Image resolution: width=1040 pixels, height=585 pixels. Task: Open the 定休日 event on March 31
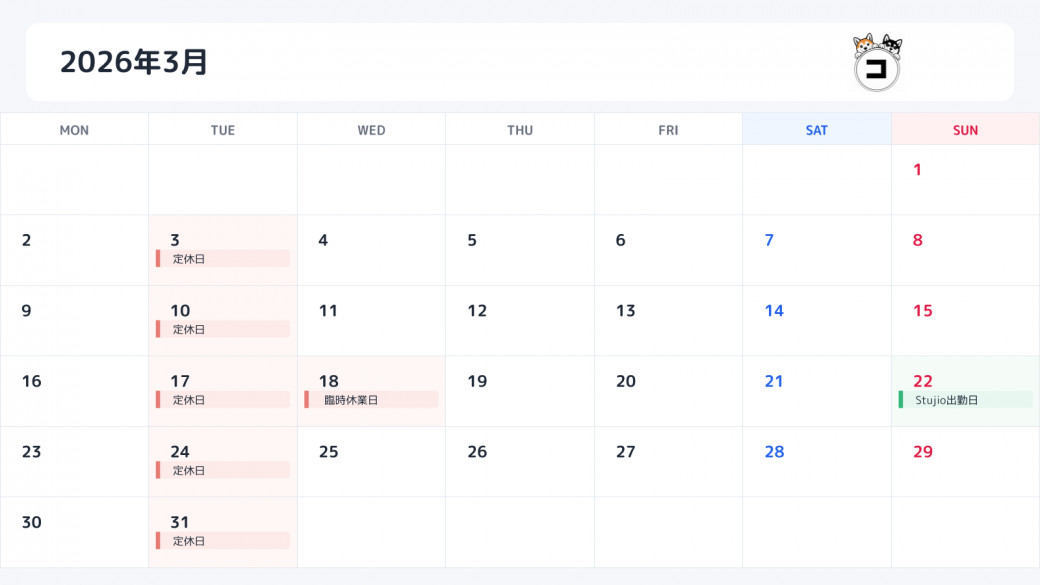[223, 541]
